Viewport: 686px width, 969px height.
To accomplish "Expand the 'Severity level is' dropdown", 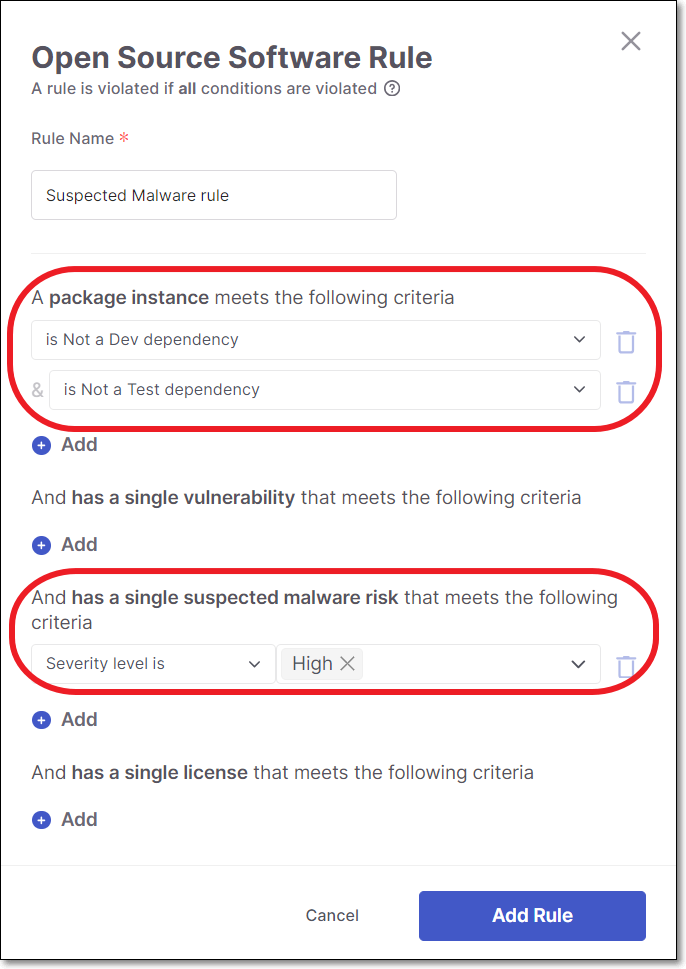I will 153,664.
